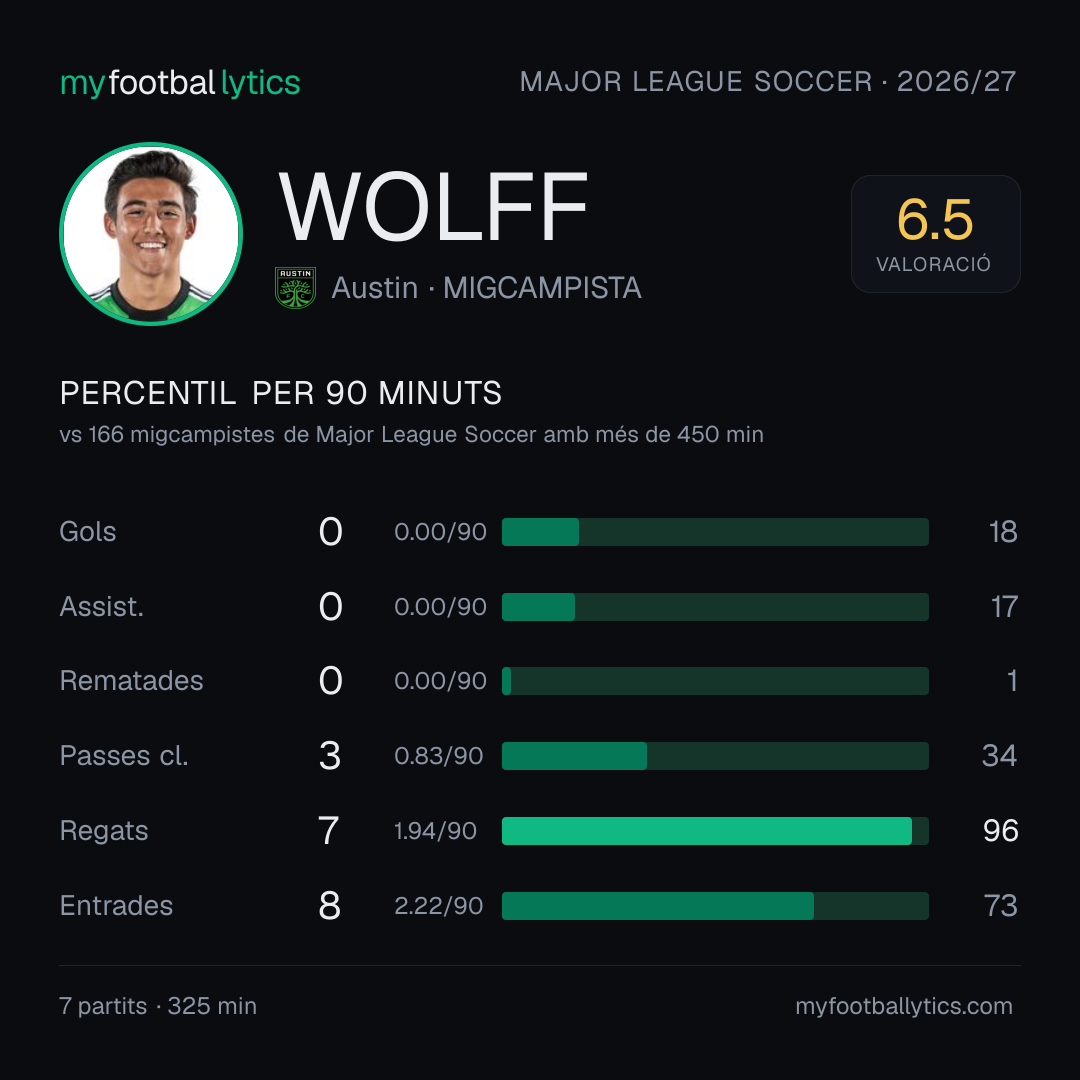Select the Wolff player portrait
The width and height of the screenshot is (1080, 1080).
click(x=151, y=234)
